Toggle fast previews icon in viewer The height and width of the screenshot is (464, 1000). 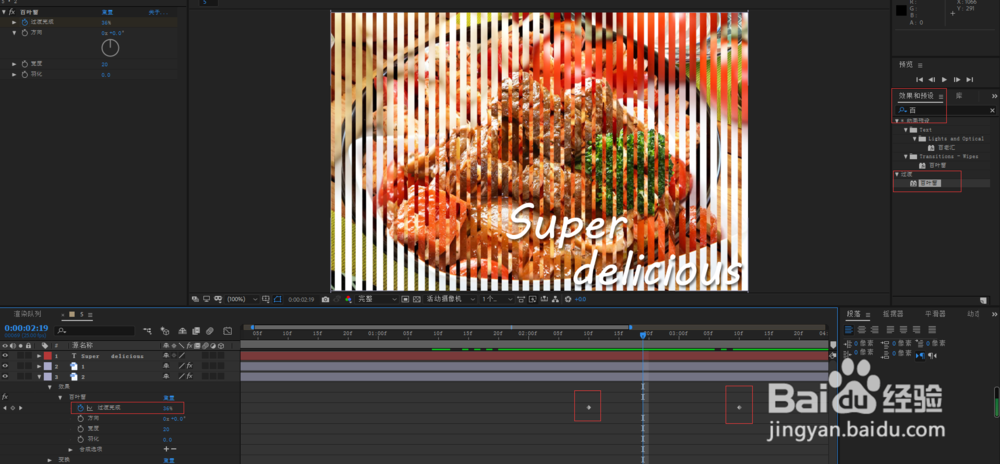point(532,299)
